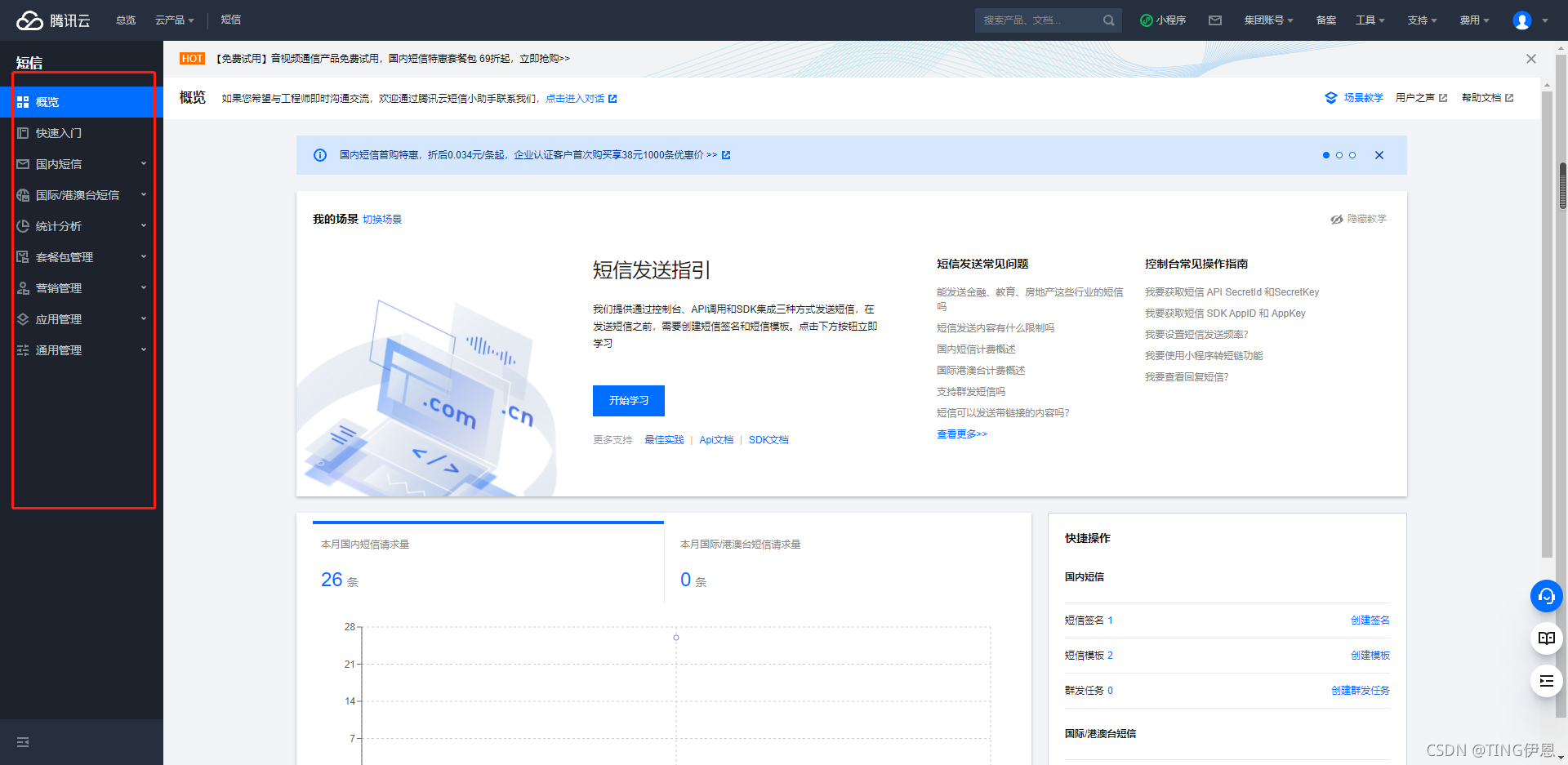Click the user avatar icon
1568x765 pixels.
1522,20
